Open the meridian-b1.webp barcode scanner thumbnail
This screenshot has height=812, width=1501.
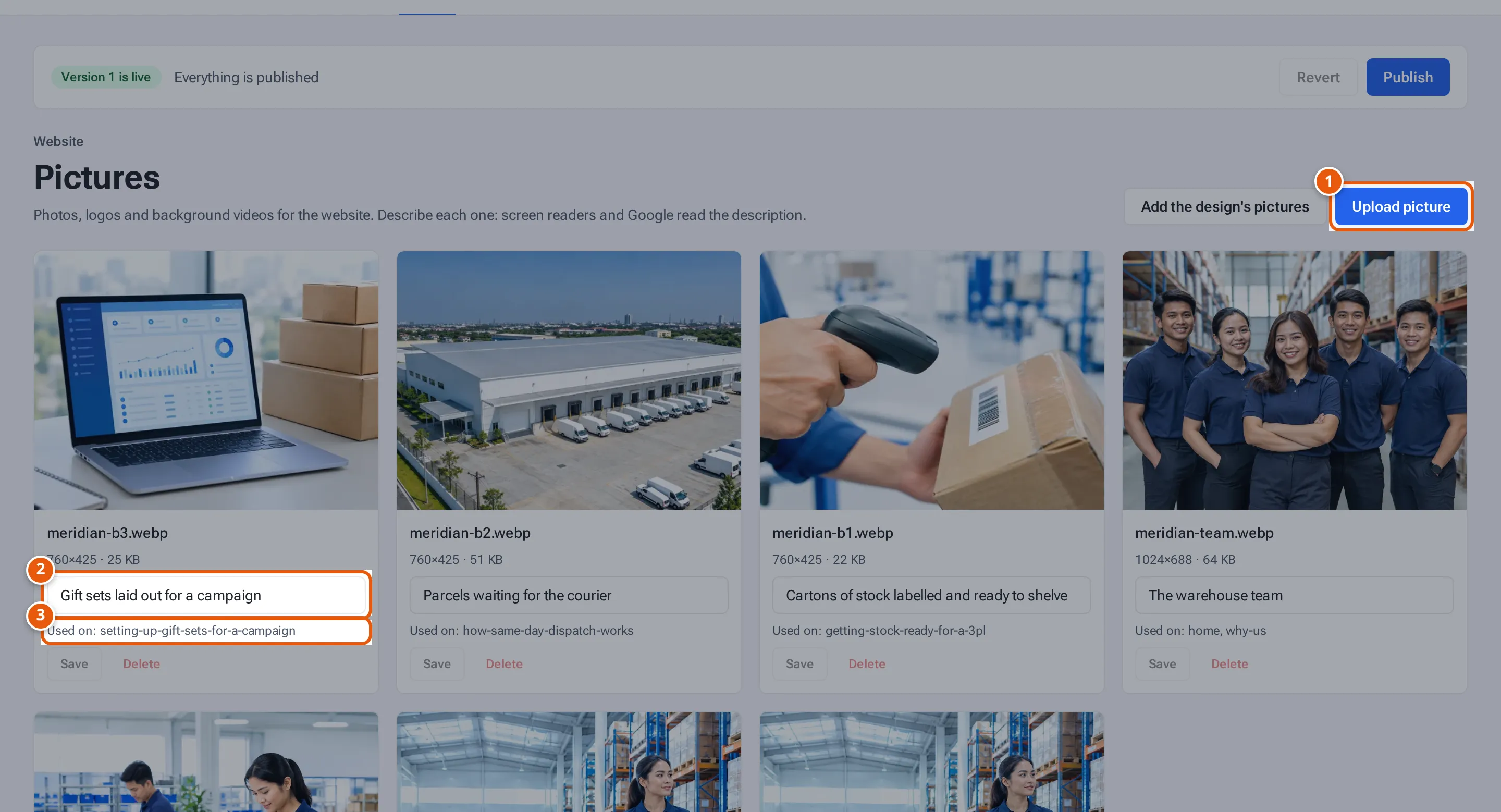click(x=931, y=380)
